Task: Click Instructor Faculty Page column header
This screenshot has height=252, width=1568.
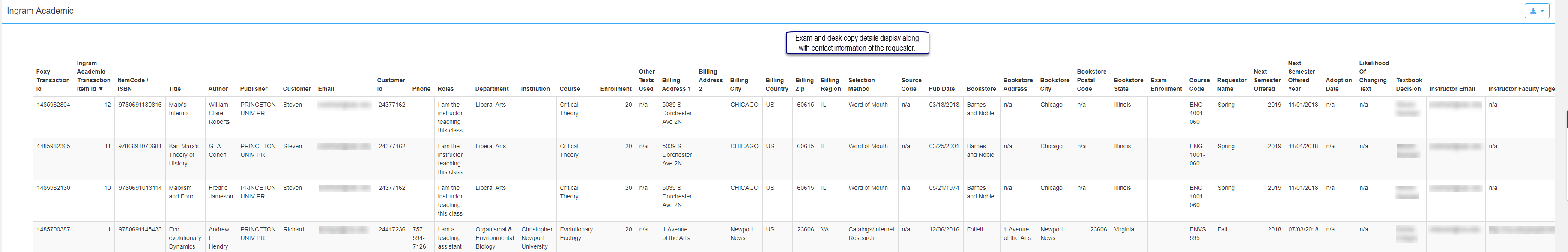Action: [1521, 89]
